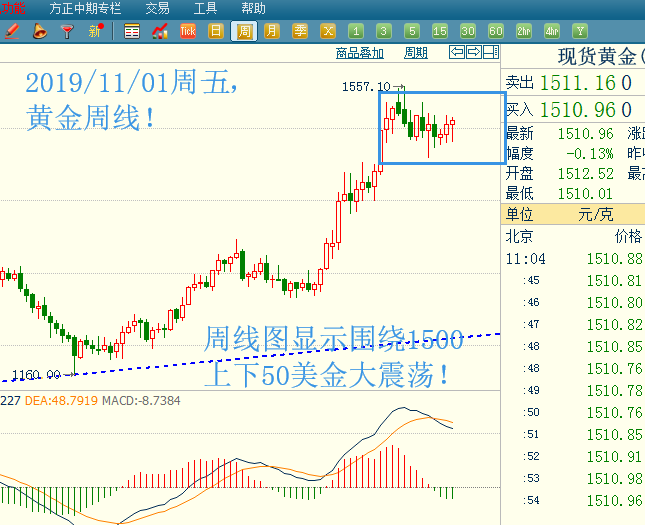Click the 商品叠加 link
The width and height of the screenshot is (645, 525).
click(x=360, y=53)
